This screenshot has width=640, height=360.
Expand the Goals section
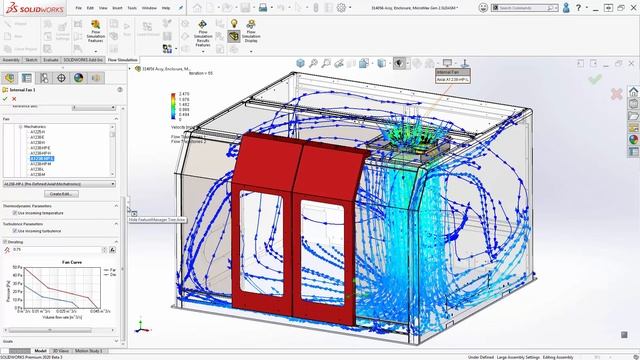(116, 341)
